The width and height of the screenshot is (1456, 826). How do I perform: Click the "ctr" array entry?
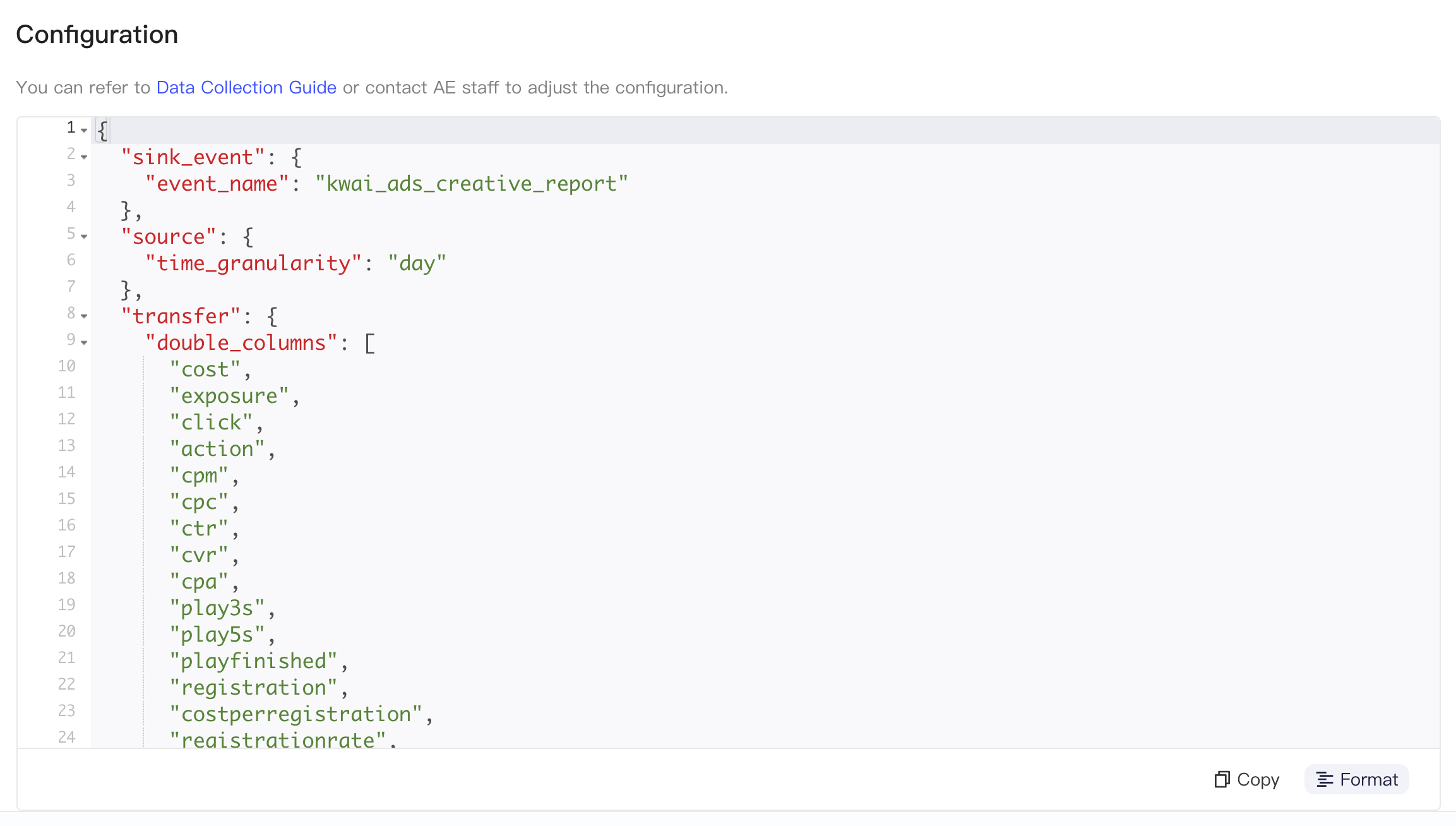click(x=200, y=529)
